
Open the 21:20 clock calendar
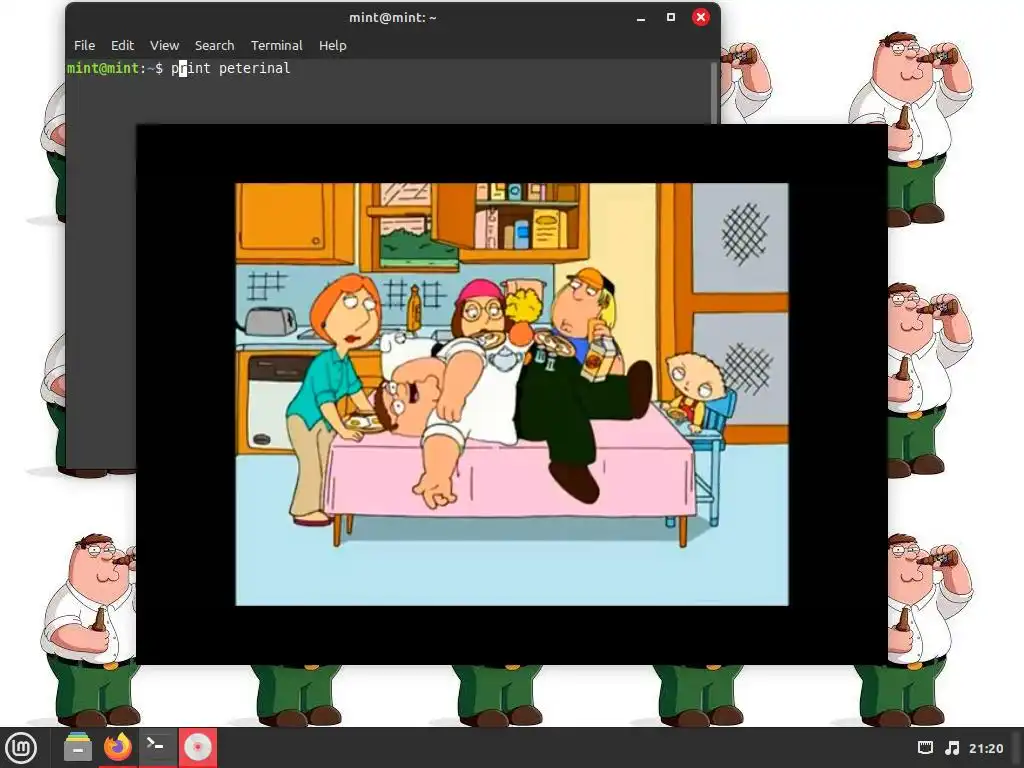(985, 748)
